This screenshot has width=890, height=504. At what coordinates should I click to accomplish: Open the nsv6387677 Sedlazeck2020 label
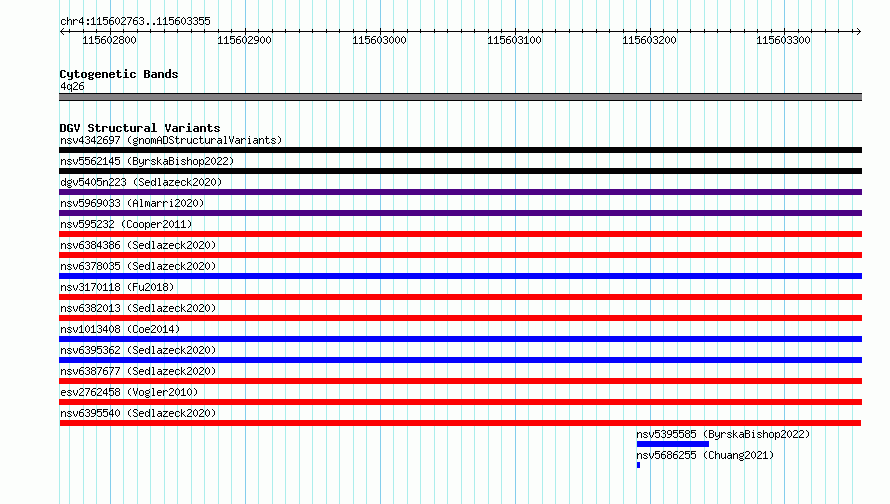click(x=138, y=371)
